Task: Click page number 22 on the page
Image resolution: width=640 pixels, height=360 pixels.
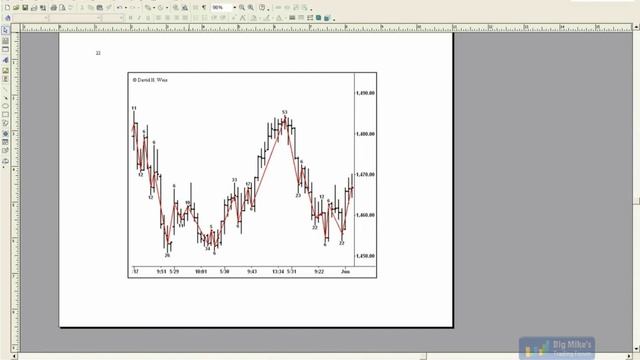Action: click(x=98, y=53)
